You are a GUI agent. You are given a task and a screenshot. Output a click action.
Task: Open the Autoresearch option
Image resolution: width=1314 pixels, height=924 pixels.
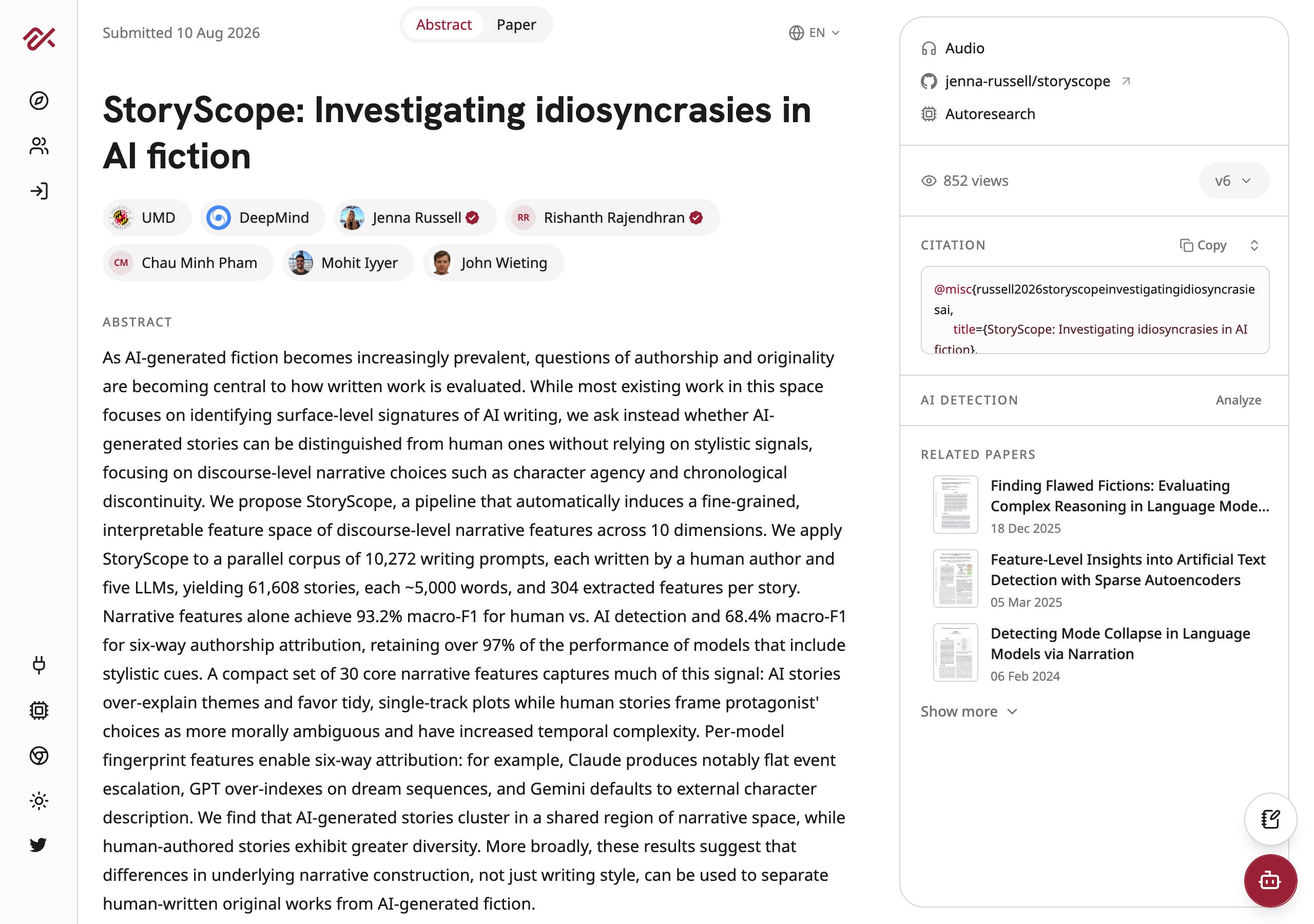pyautogui.click(x=979, y=114)
